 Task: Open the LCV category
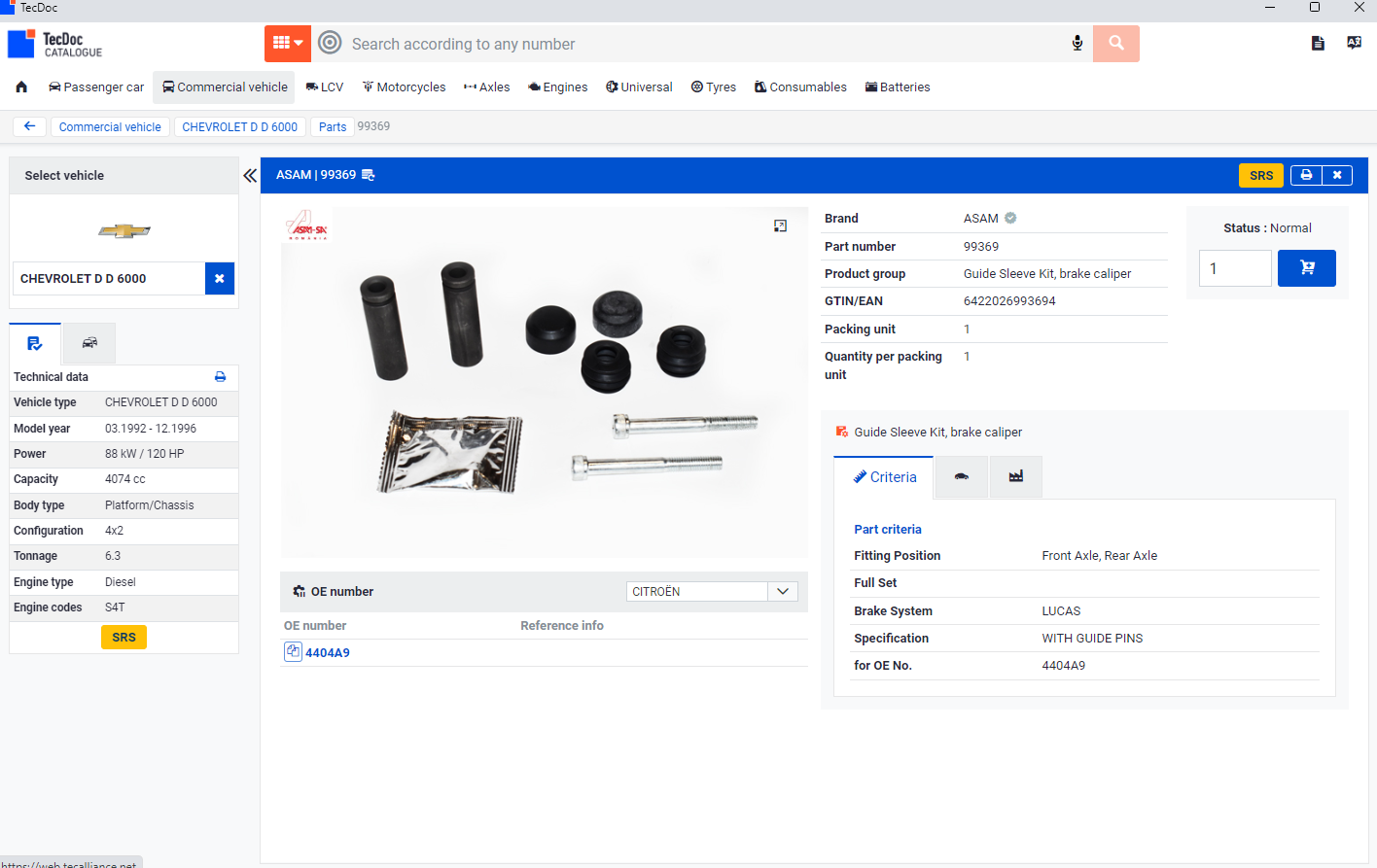pos(325,87)
